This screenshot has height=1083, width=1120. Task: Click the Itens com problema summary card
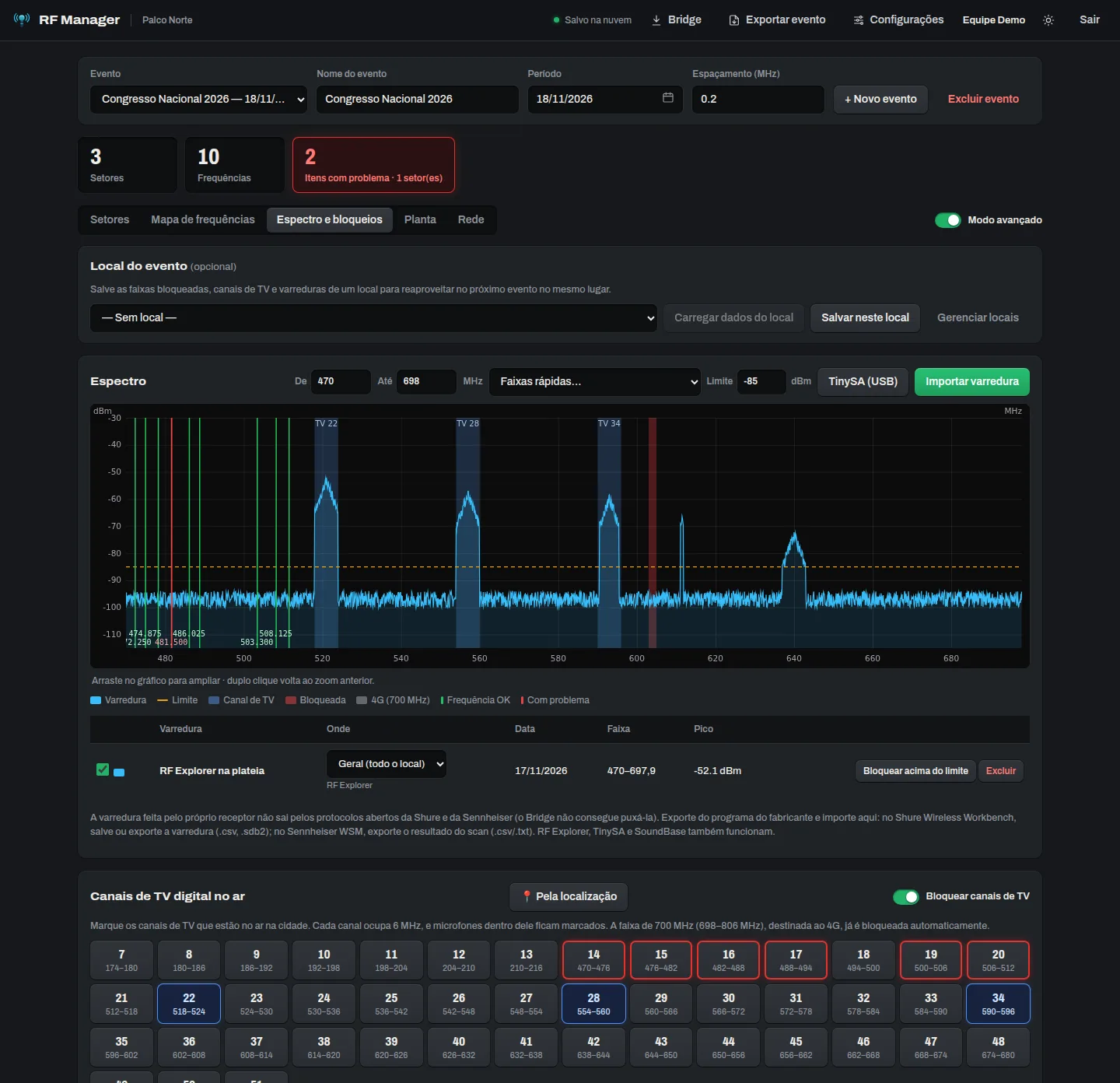coord(373,165)
